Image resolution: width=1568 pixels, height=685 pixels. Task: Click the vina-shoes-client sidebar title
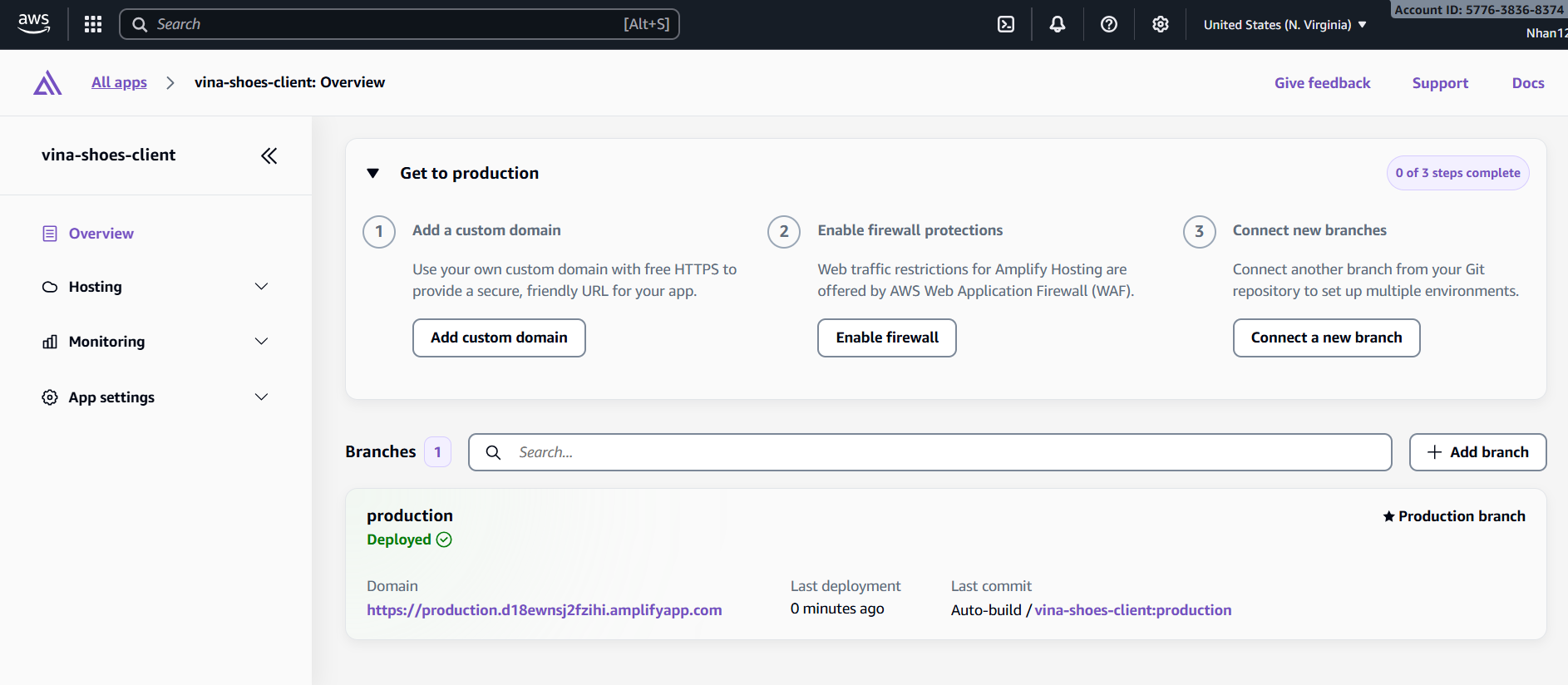tap(108, 155)
